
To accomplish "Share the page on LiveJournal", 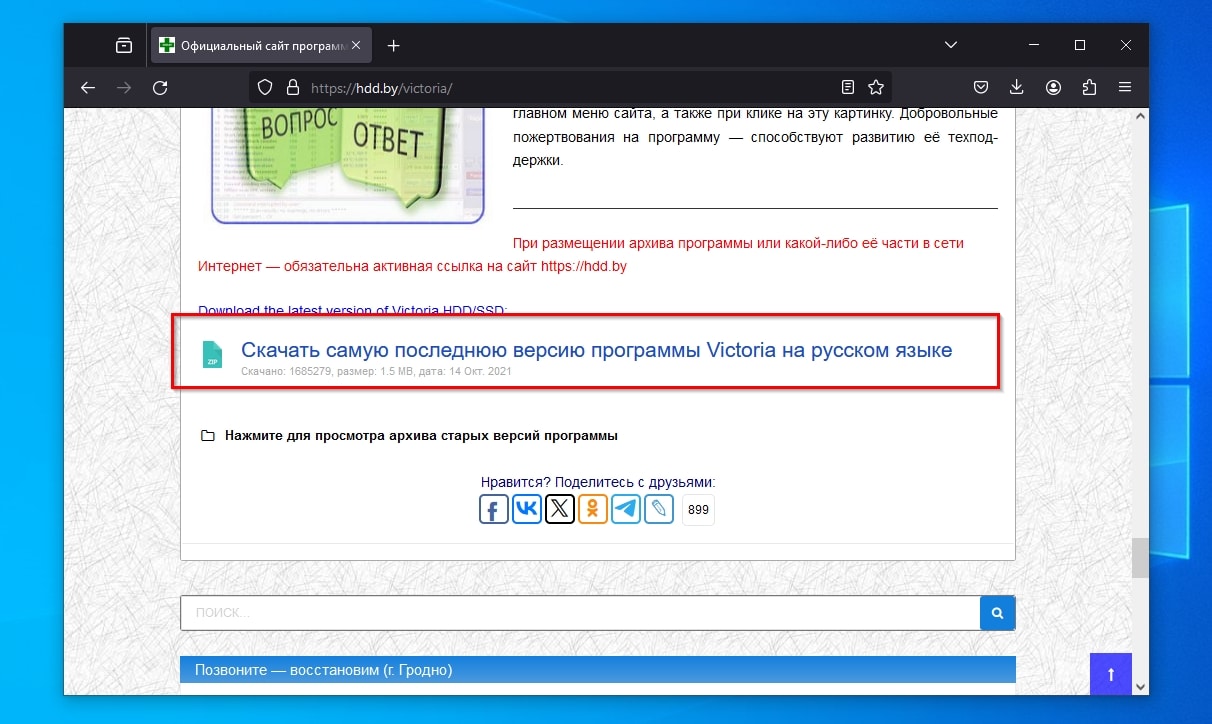I will [659, 509].
